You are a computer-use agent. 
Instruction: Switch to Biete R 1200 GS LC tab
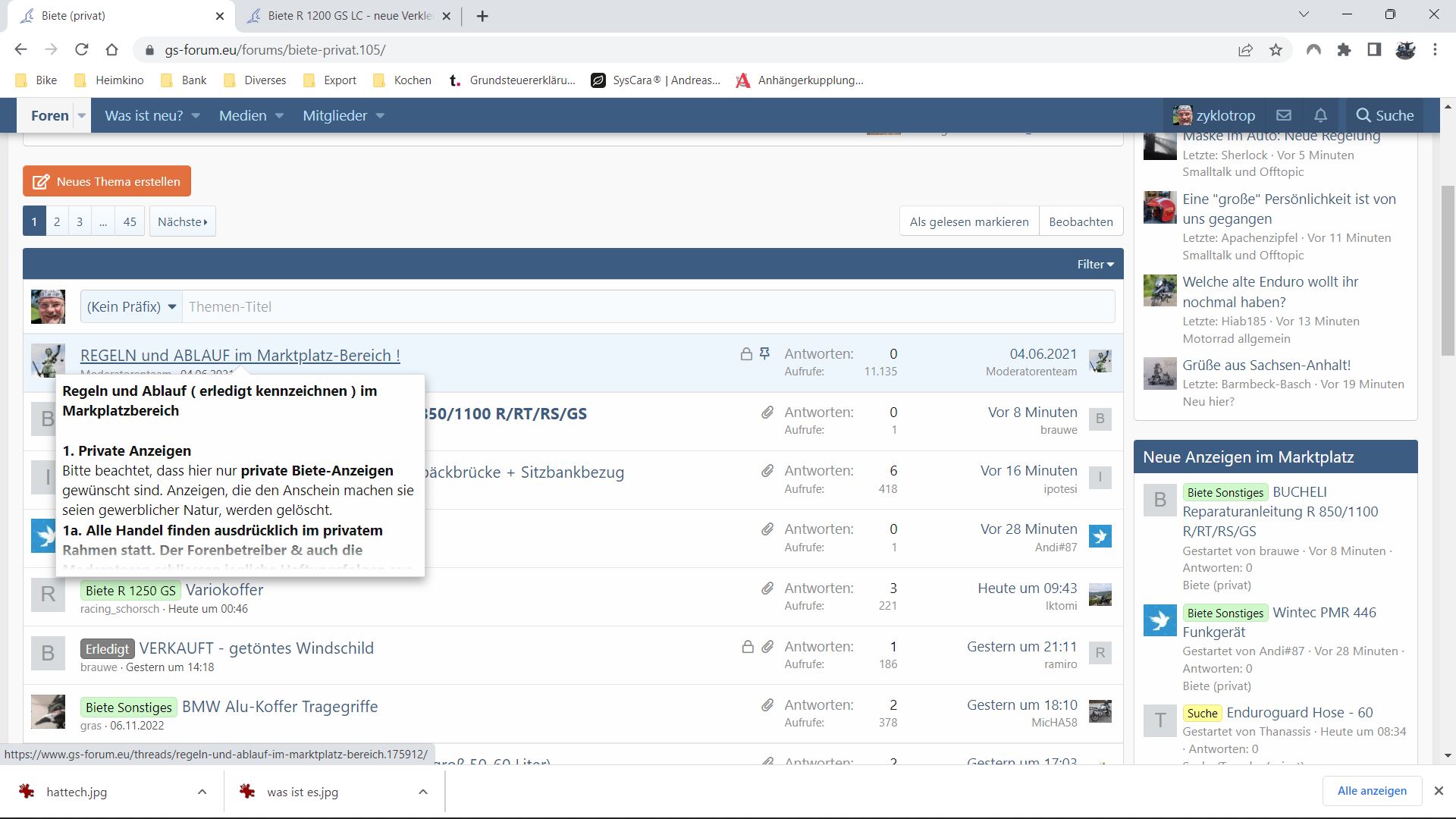(x=350, y=16)
